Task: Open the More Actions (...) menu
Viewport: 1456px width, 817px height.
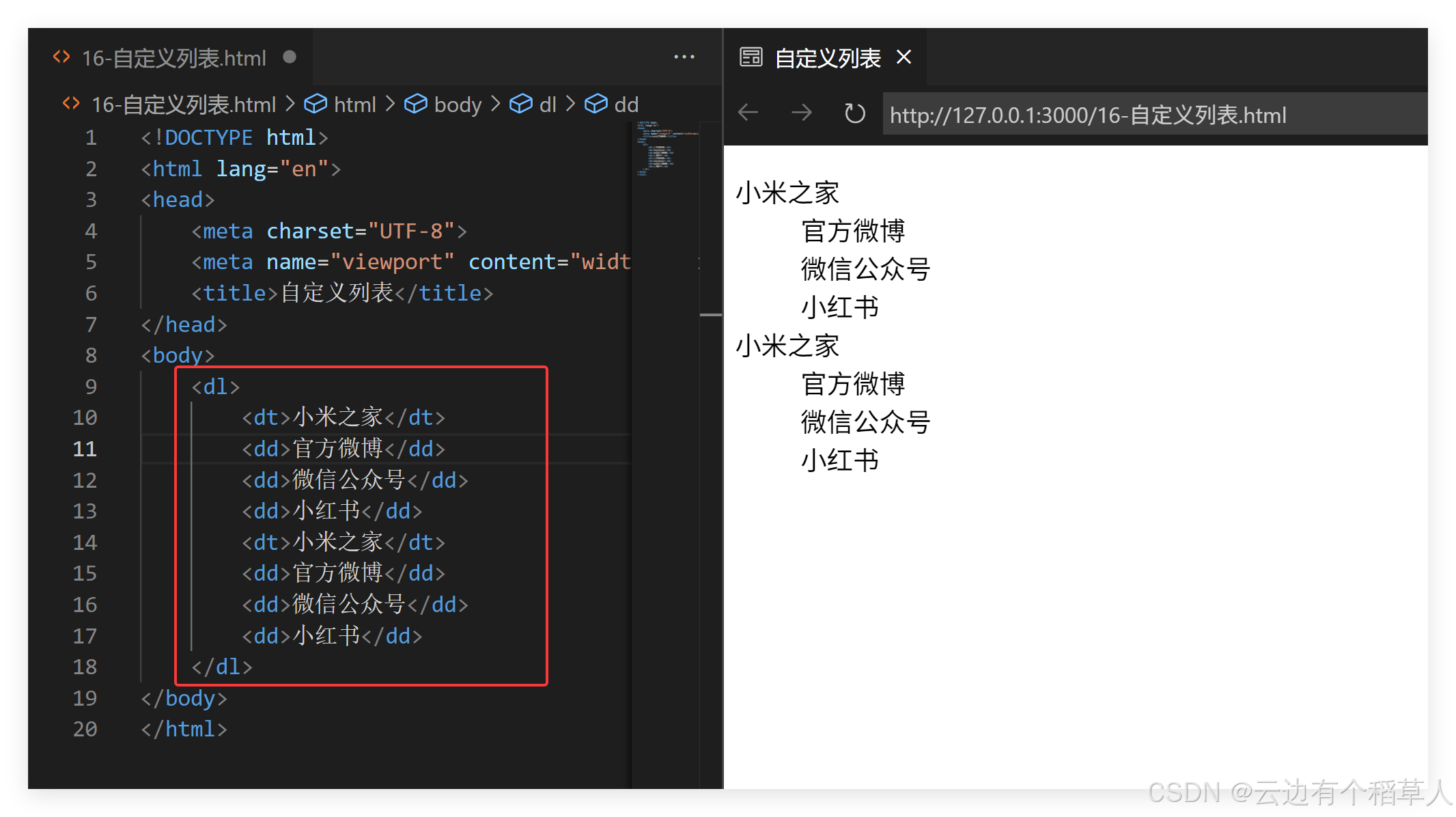Action: [x=684, y=57]
